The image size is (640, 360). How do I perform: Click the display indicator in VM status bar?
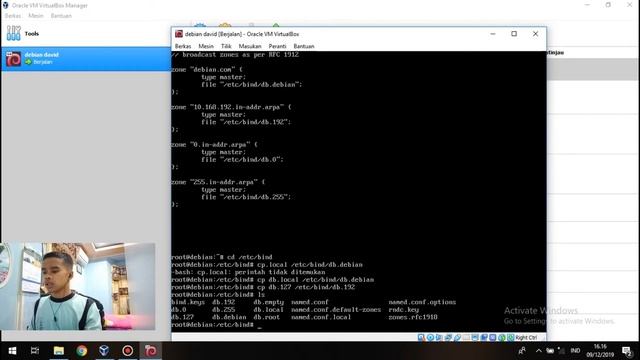pyautogui.click(x=475, y=338)
